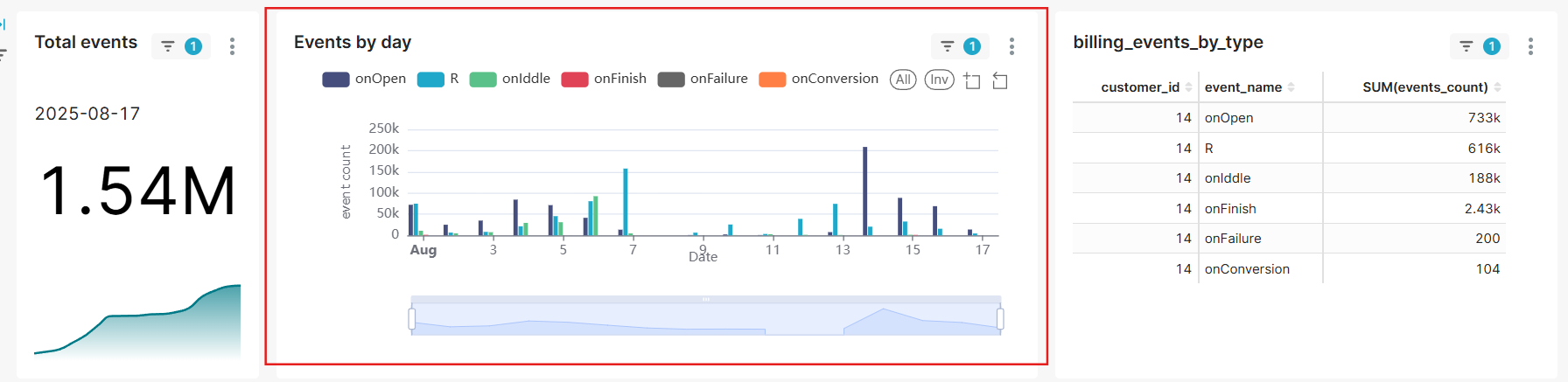1568x382 pixels.
Task: Click the Aug x-axis label
Action: click(x=423, y=250)
